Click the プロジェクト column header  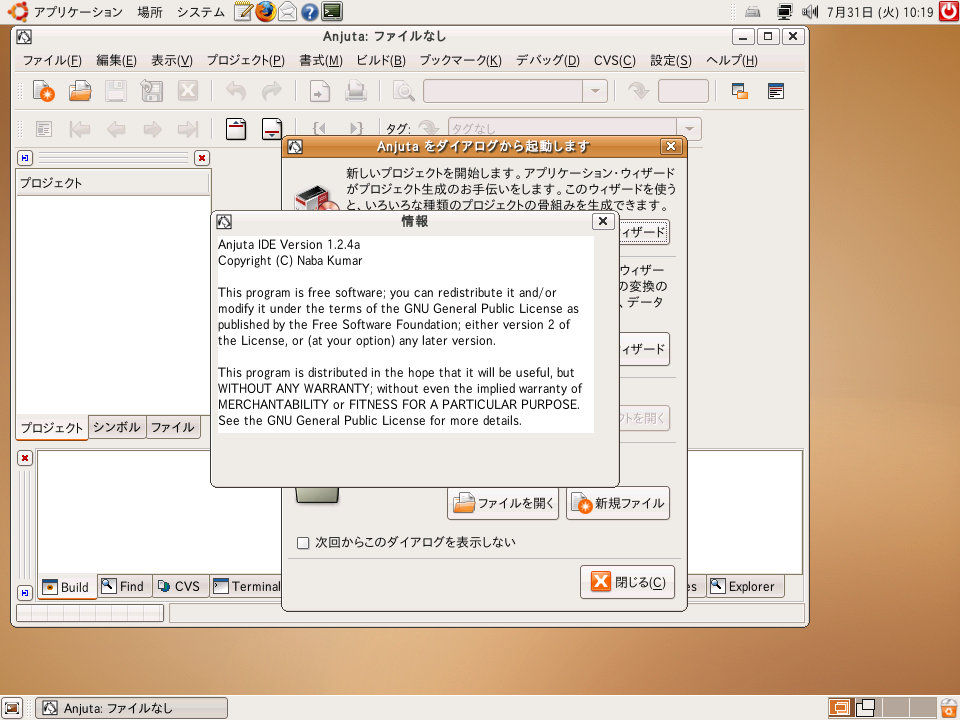112,183
